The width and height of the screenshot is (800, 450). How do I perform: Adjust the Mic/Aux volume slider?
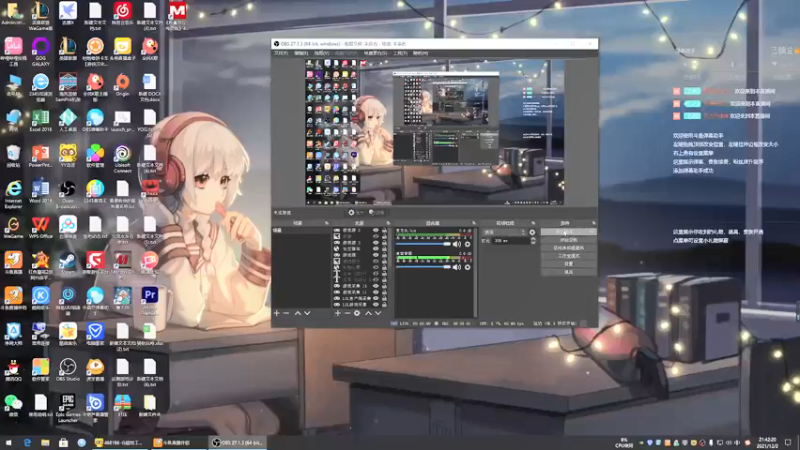pyautogui.click(x=423, y=244)
